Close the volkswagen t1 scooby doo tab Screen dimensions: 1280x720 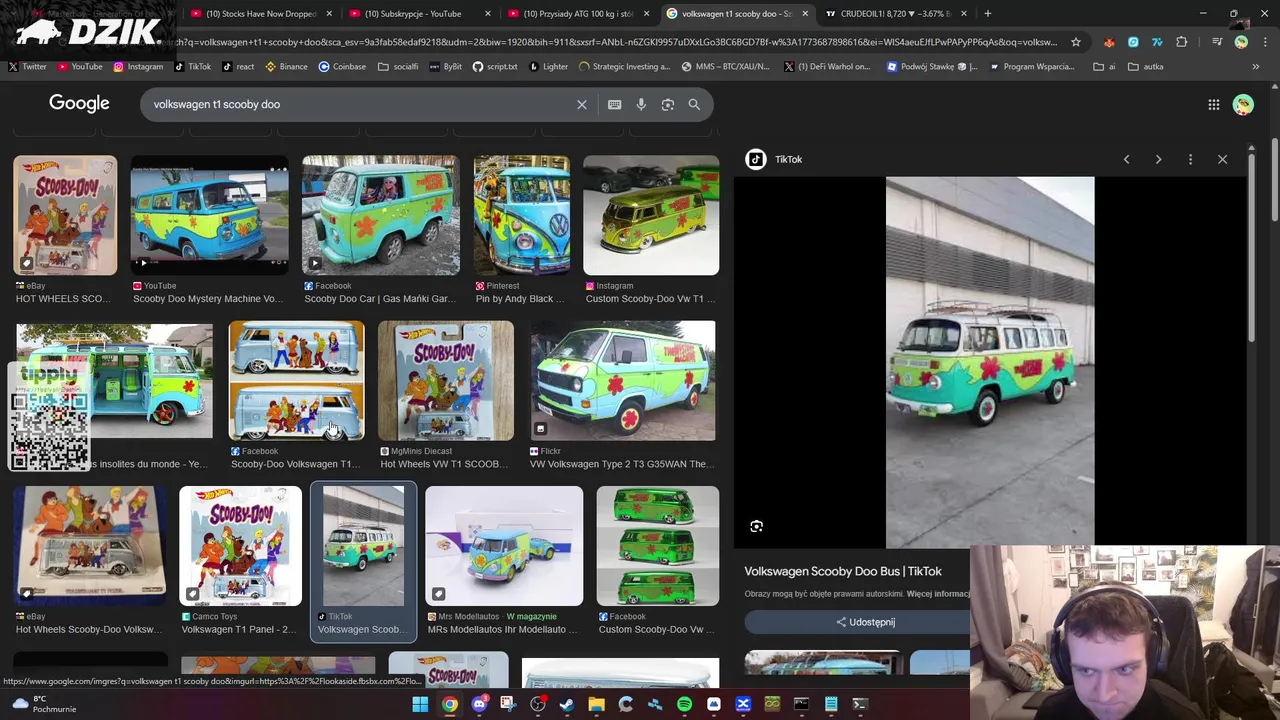coord(804,14)
